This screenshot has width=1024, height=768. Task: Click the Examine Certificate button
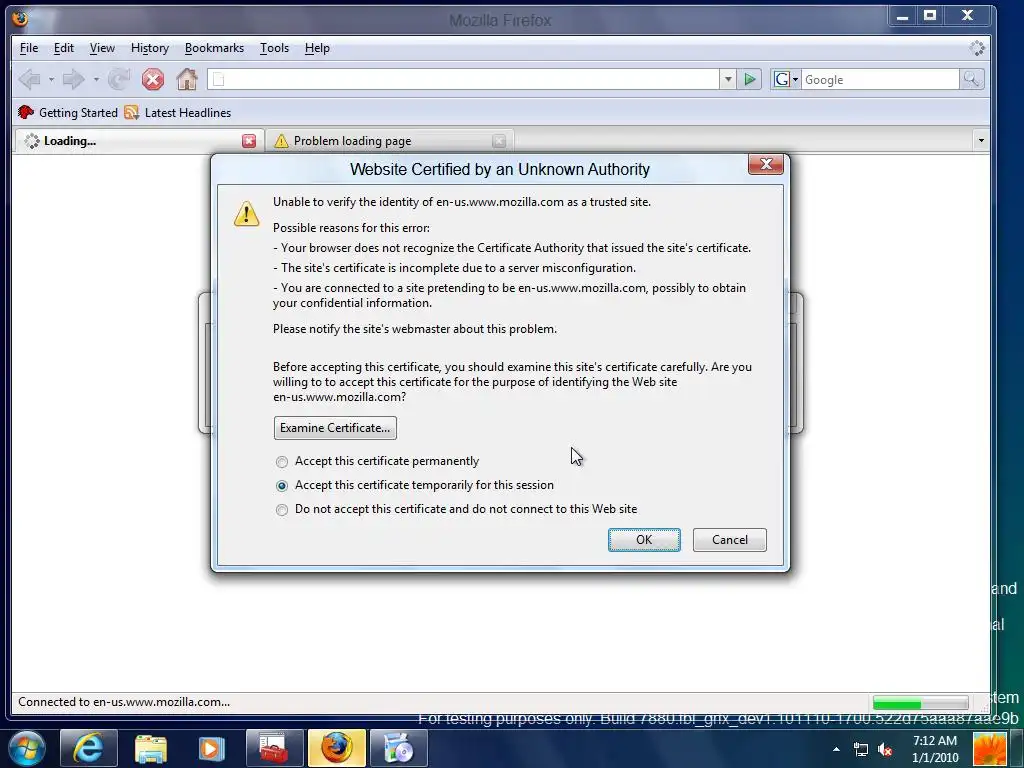coord(335,428)
